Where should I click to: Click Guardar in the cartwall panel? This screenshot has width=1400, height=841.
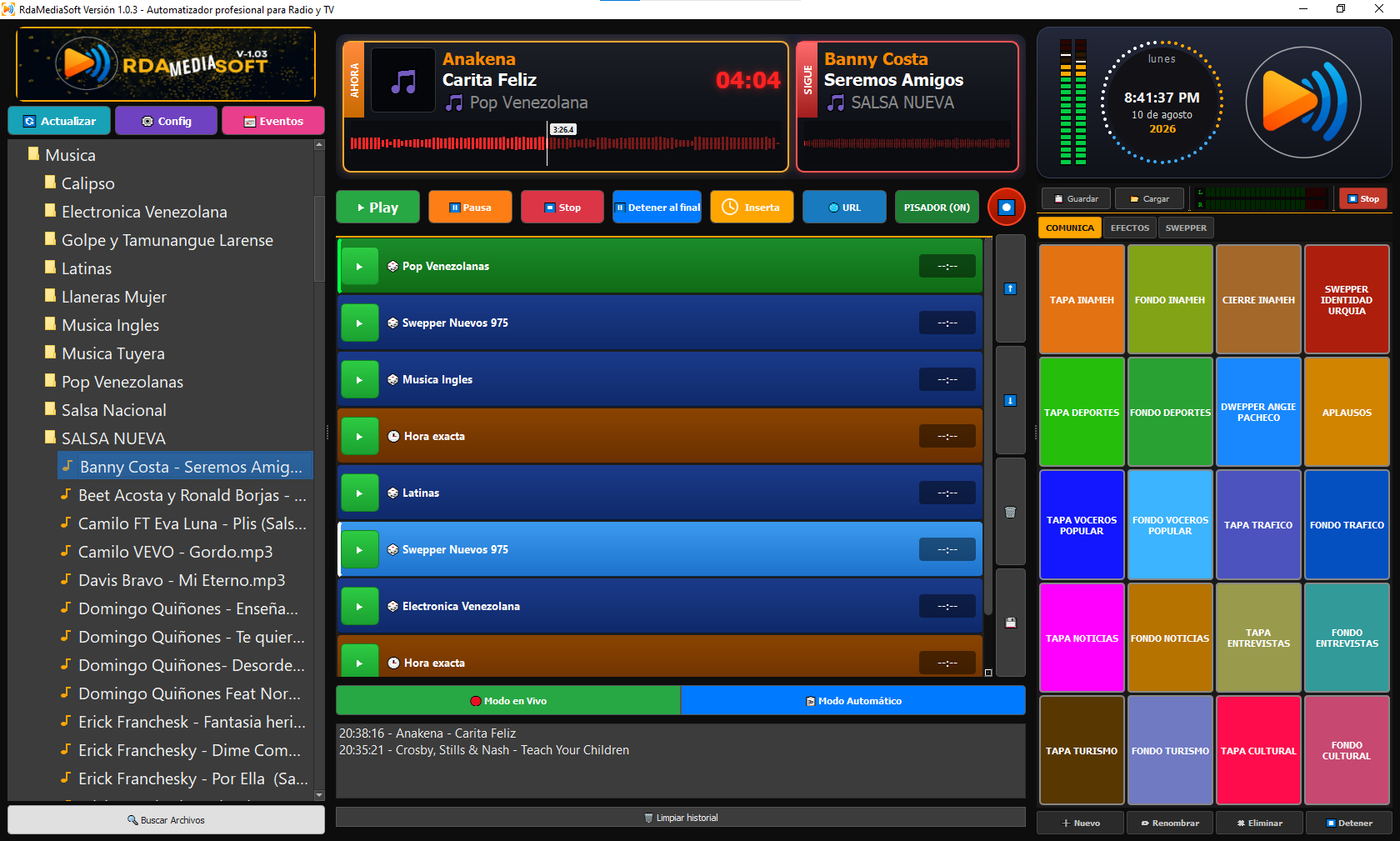[1076, 199]
